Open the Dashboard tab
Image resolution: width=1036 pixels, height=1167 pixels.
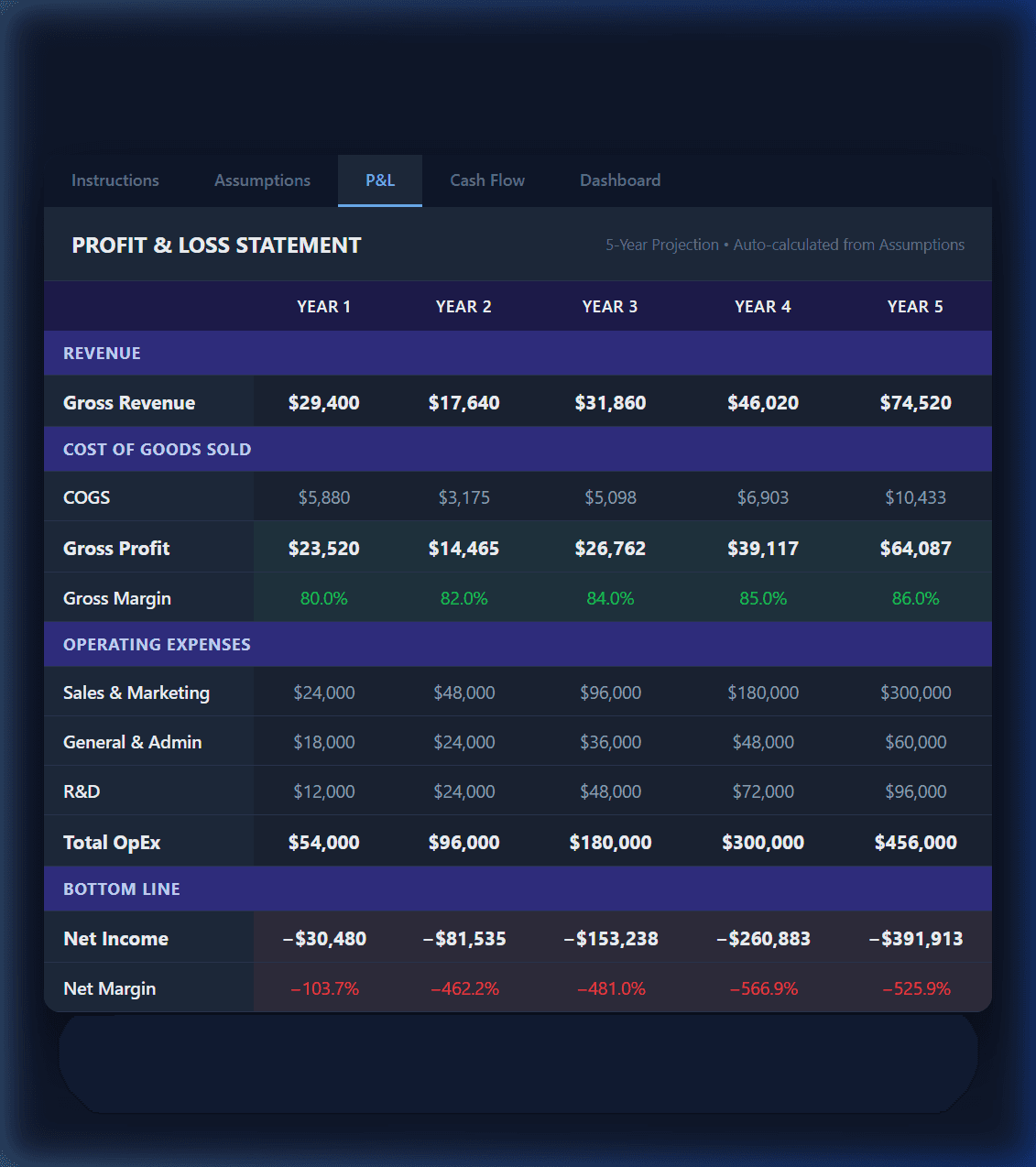point(619,180)
